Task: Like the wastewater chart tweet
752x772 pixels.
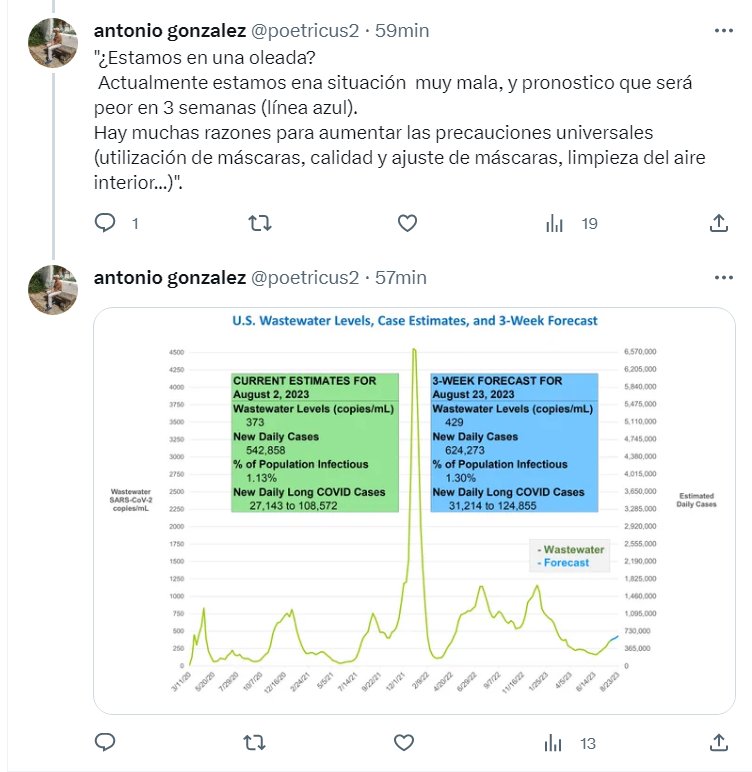Action: pyautogui.click(x=403, y=742)
